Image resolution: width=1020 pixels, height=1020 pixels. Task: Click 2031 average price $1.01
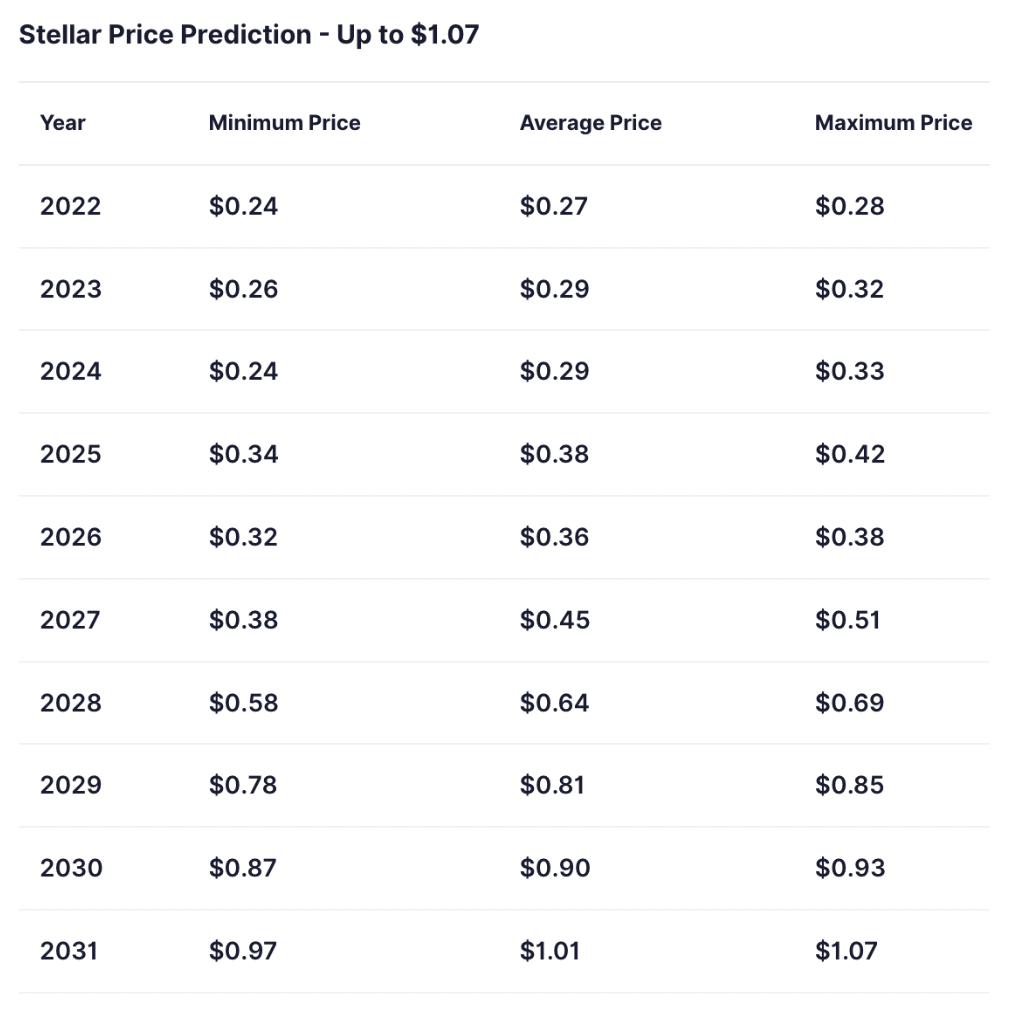[549, 951]
